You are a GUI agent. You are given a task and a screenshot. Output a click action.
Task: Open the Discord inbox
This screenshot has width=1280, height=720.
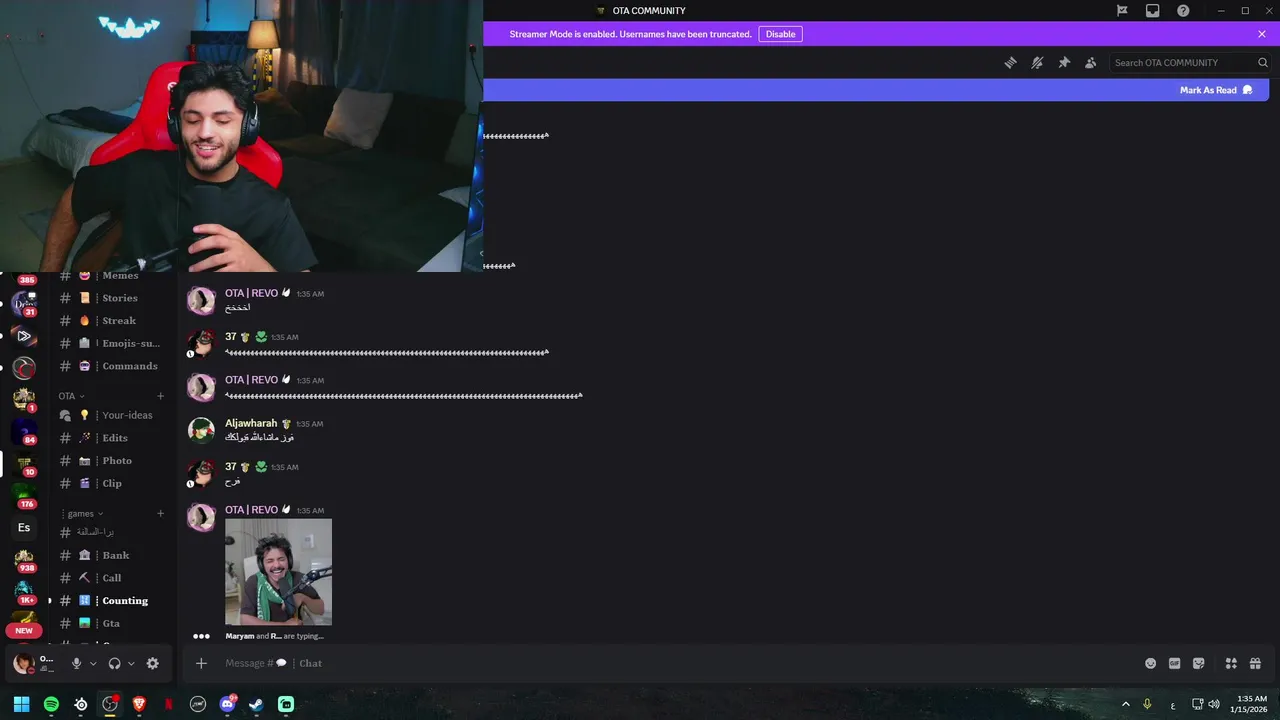point(1153,11)
